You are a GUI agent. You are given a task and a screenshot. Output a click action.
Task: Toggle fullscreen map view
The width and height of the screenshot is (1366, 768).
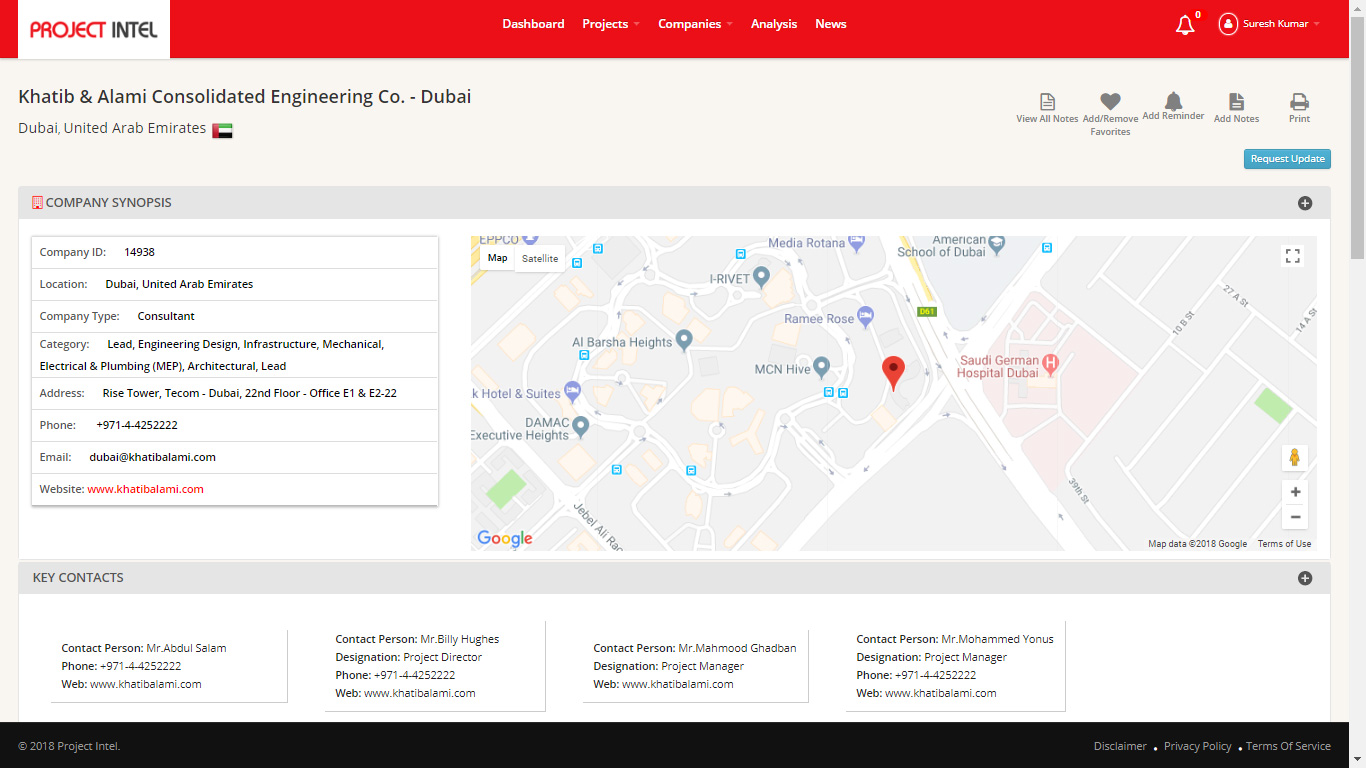(x=1293, y=256)
